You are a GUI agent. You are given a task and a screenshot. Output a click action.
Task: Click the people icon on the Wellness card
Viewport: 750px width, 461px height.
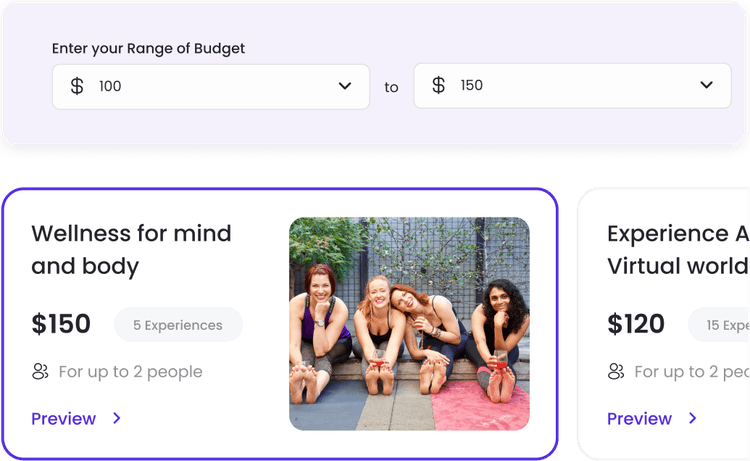40,372
